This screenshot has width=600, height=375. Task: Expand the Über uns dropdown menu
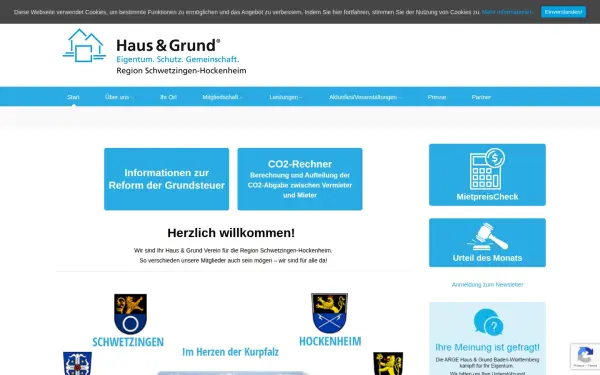[119, 97]
